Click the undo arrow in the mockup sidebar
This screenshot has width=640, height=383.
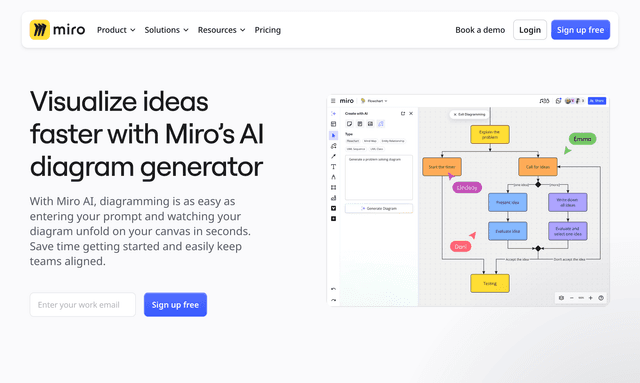(333, 289)
